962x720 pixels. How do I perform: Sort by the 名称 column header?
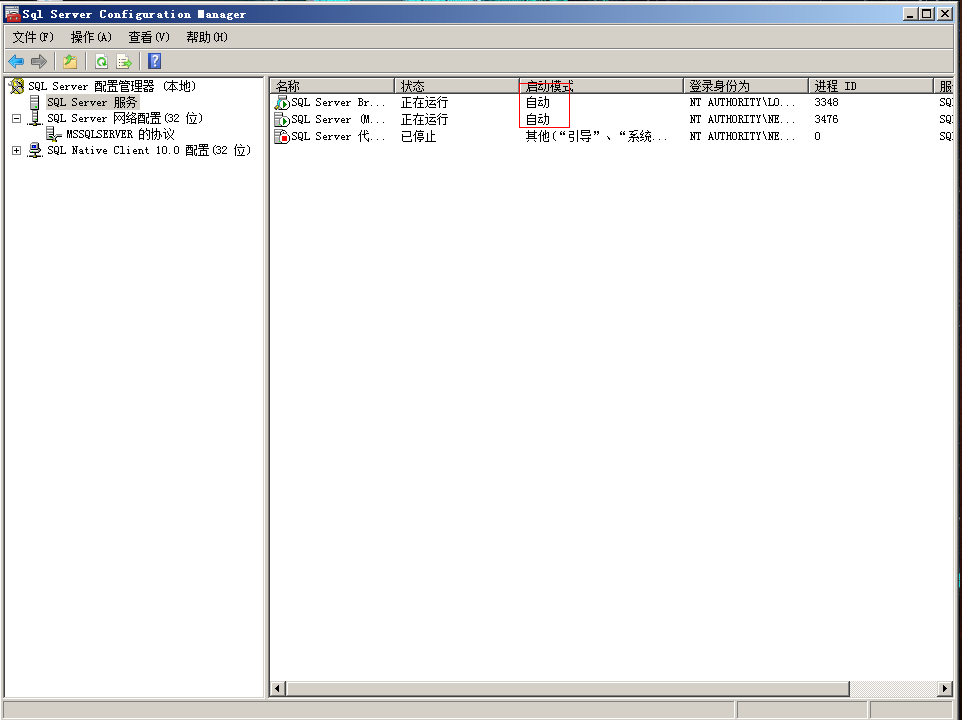pyautogui.click(x=332, y=86)
